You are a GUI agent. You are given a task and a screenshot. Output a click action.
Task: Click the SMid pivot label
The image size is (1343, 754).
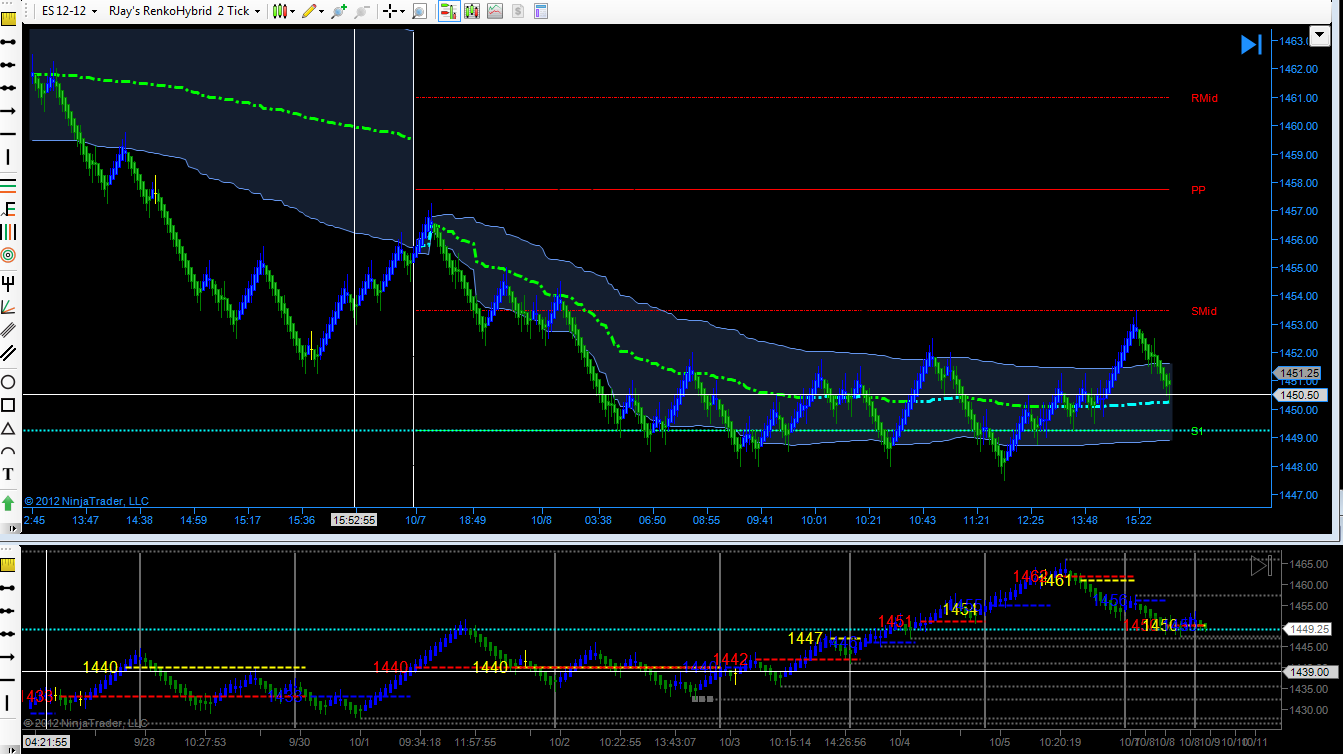(1204, 311)
